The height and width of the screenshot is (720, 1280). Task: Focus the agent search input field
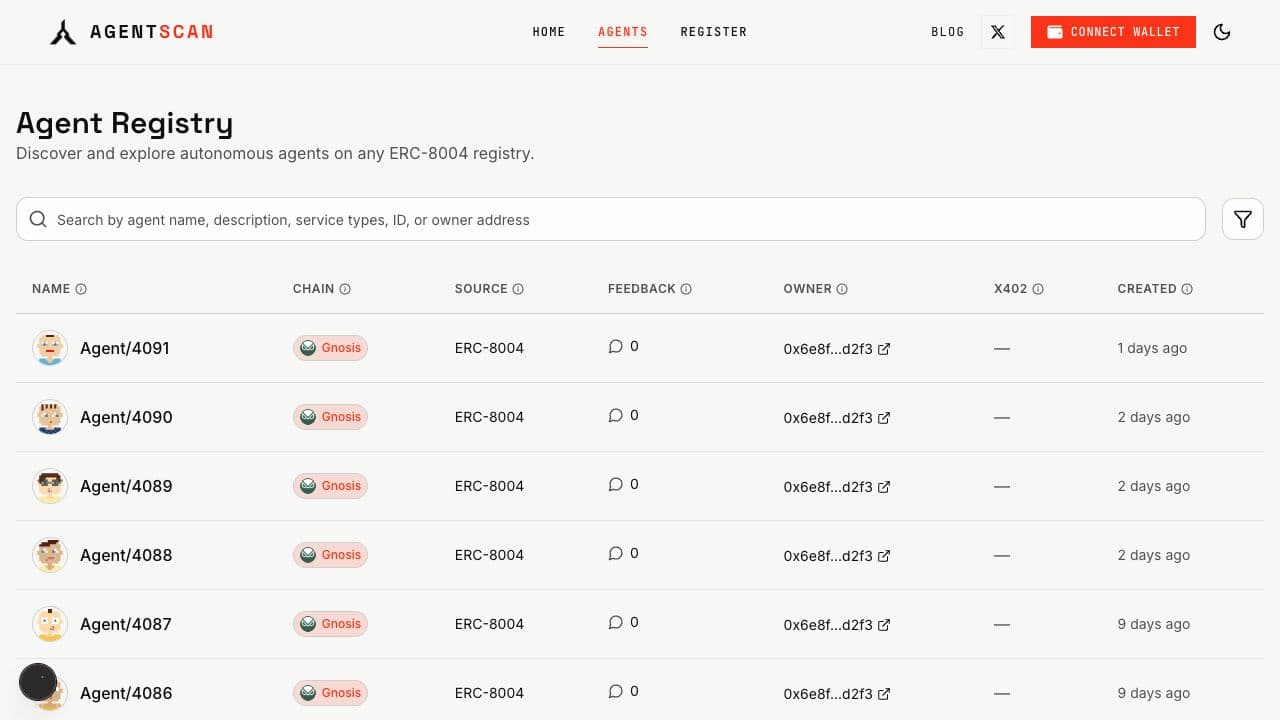[x=610, y=219]
